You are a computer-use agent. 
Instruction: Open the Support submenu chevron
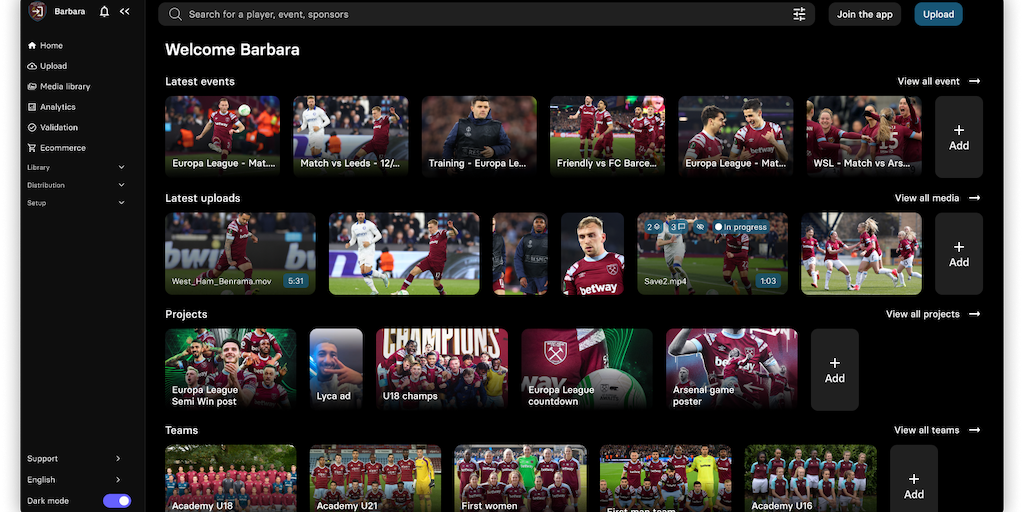click(x=118, y=458)
